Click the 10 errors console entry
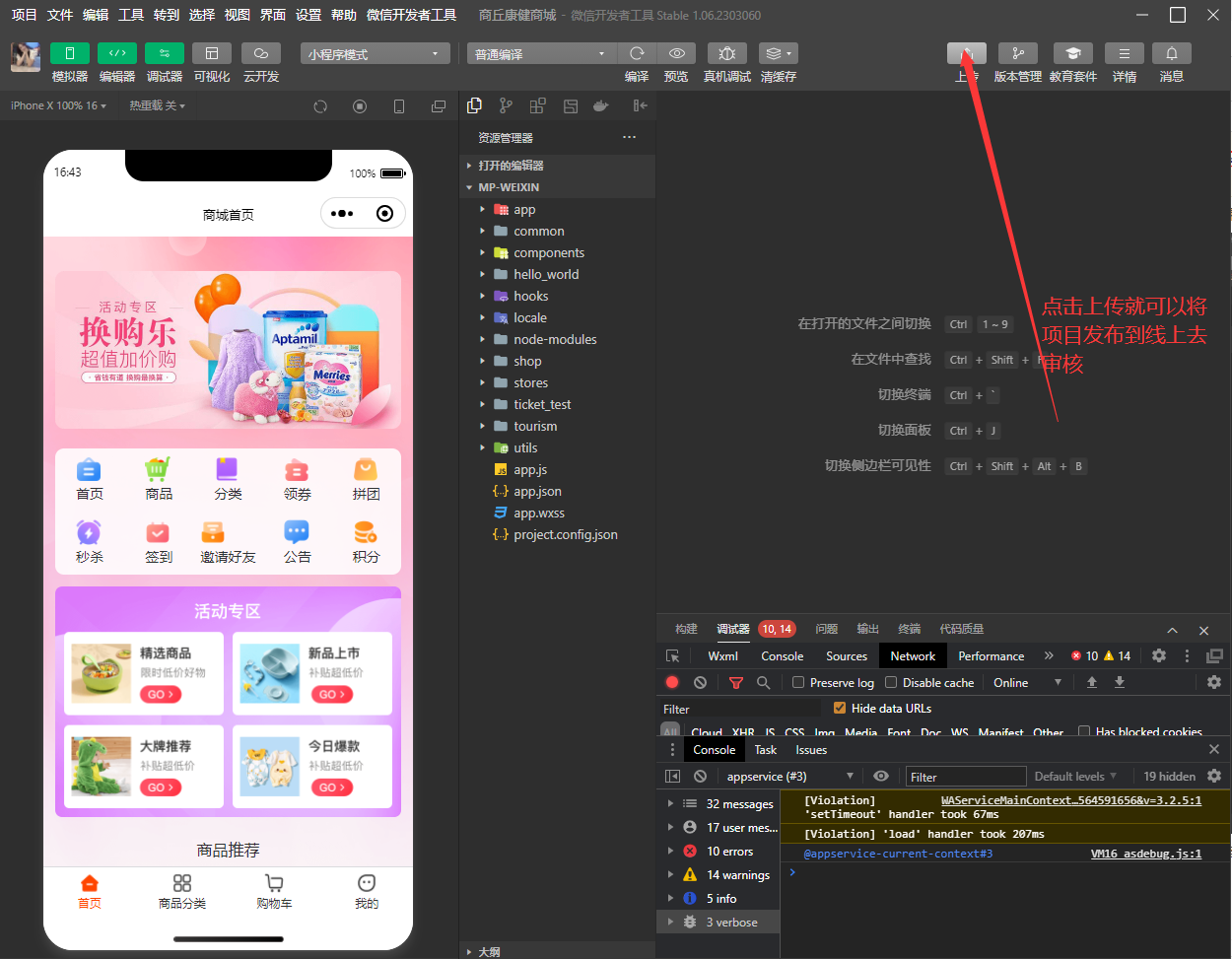 729,851
